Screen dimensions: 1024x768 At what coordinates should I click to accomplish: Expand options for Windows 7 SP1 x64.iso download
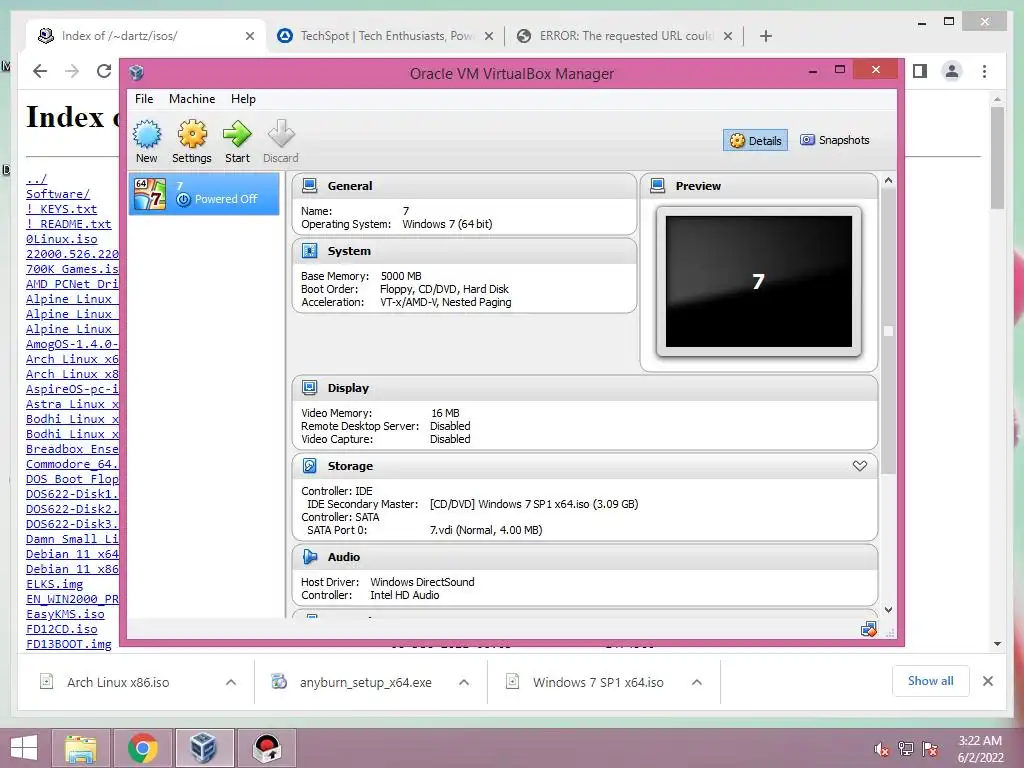[x=697, y=682]
